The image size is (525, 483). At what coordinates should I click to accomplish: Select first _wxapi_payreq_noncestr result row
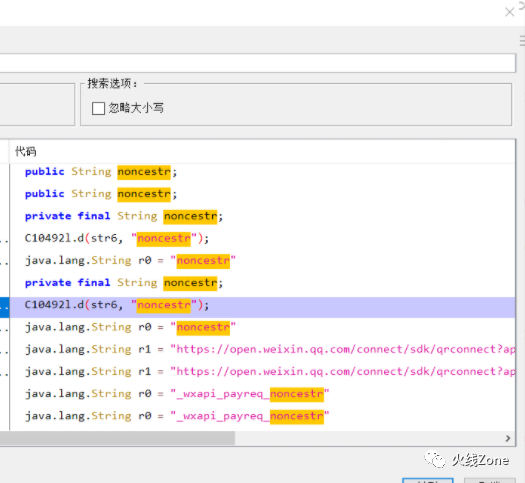click(x=262, y=394)
